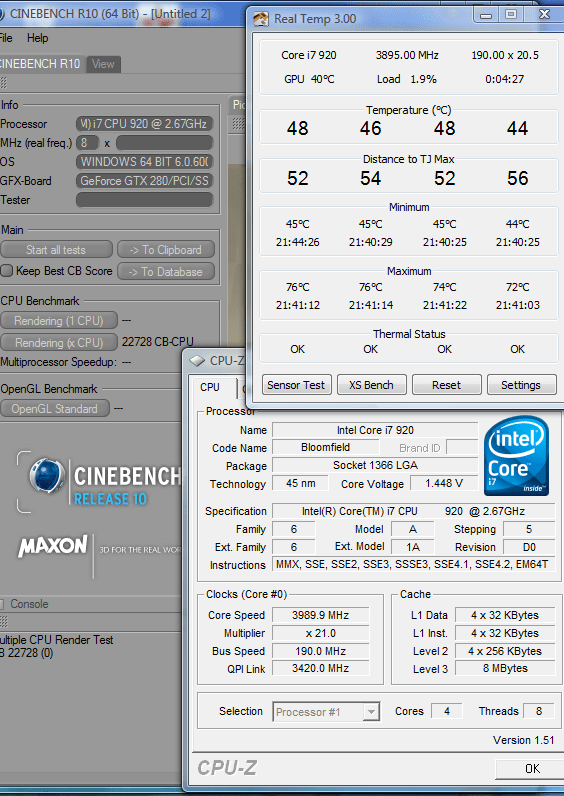Click the QPI Link value 3420.0 MHz
The image size is (564, 796).
point(320,669)
